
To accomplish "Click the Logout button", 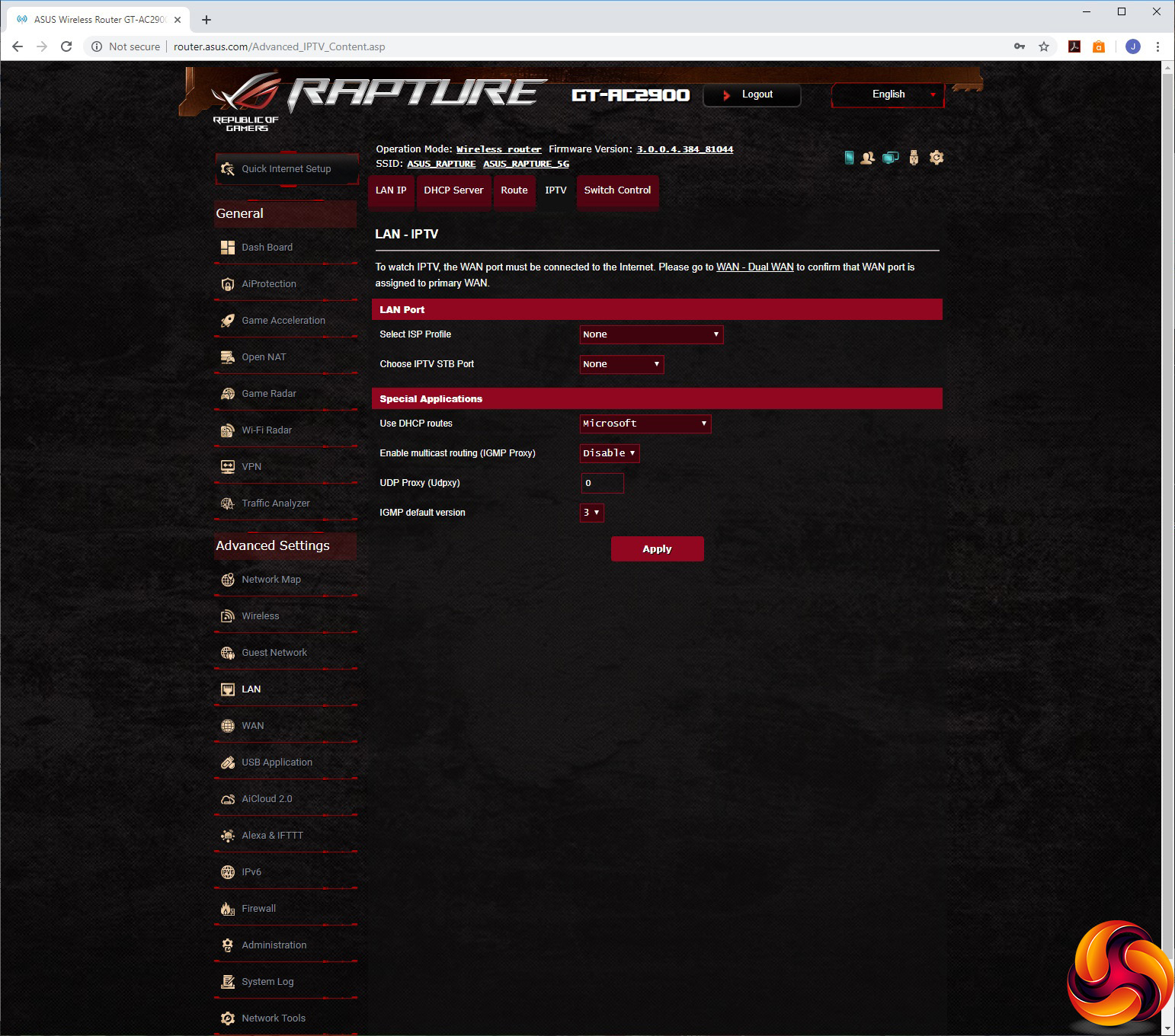I will [751, 94].
